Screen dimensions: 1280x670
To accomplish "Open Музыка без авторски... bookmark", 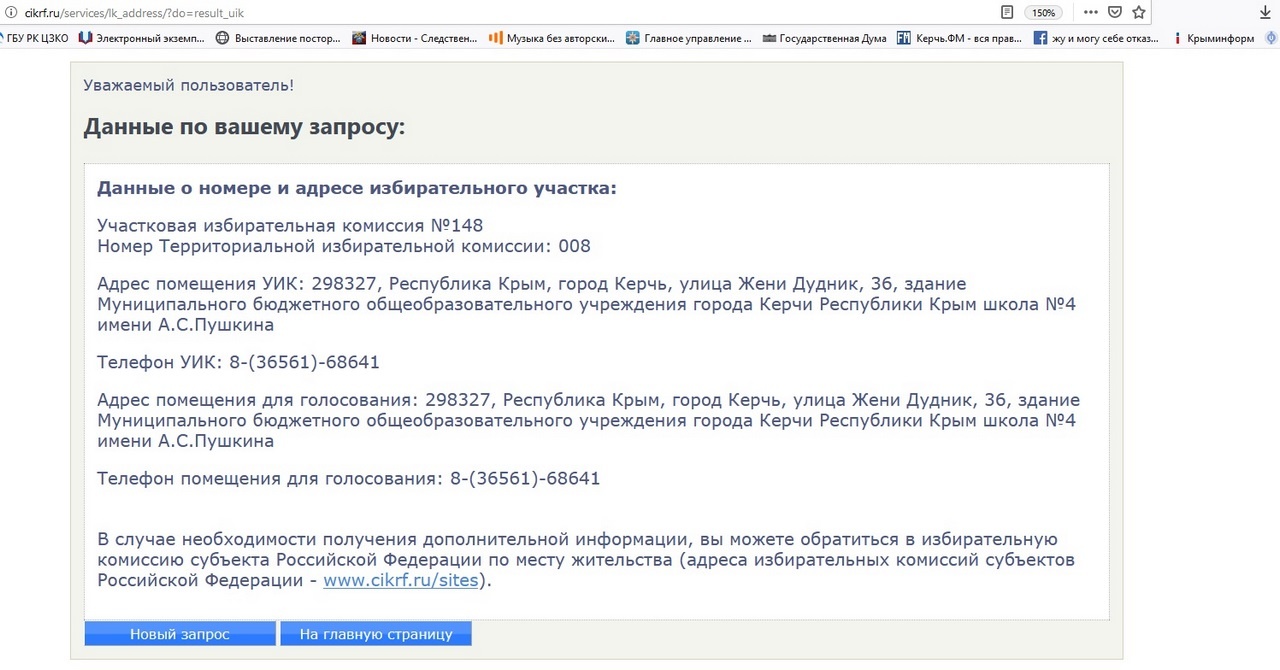I will (x=551, y=39).
